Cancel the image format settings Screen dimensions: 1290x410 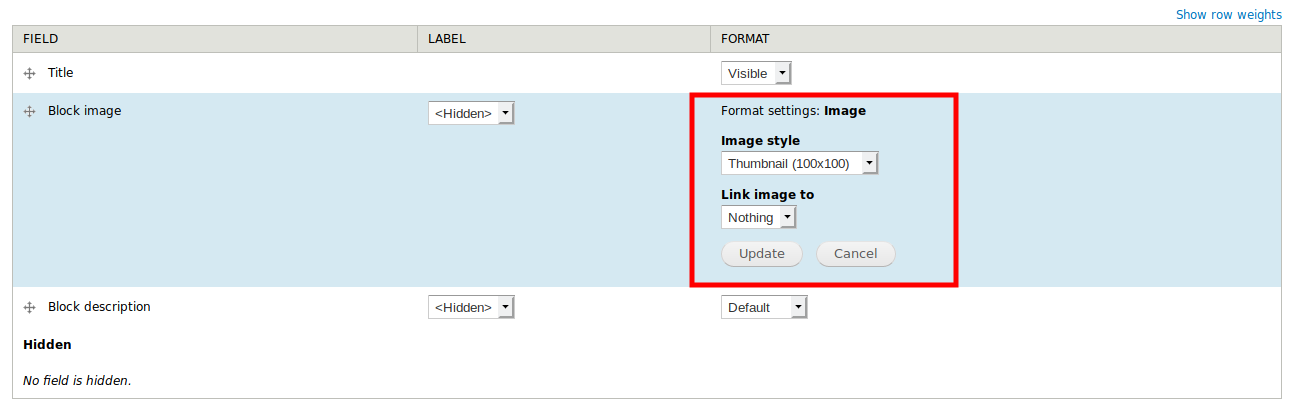click(855, 254)
